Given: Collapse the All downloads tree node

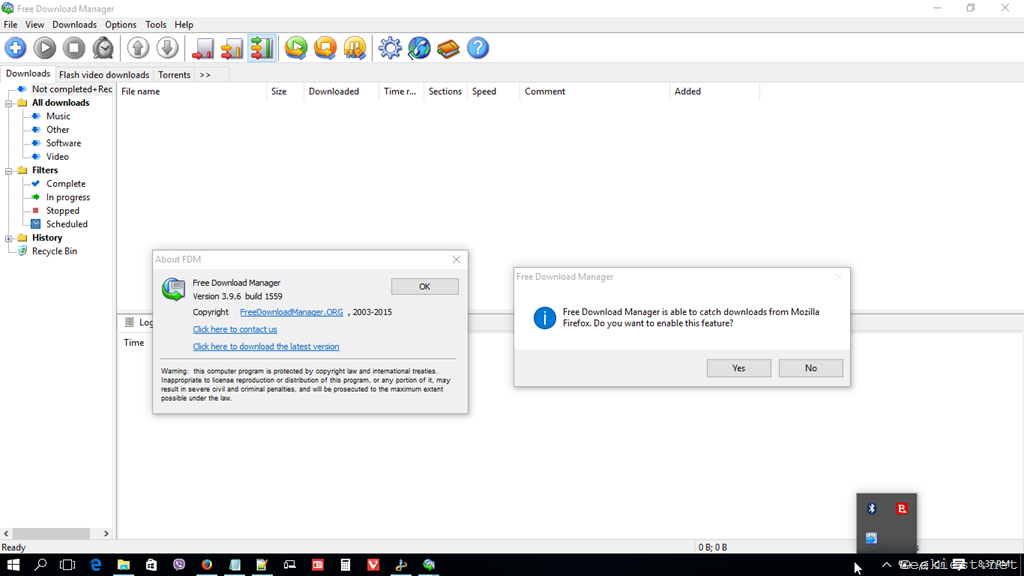Looking at the screenshot, I should [x=9, y=103].
